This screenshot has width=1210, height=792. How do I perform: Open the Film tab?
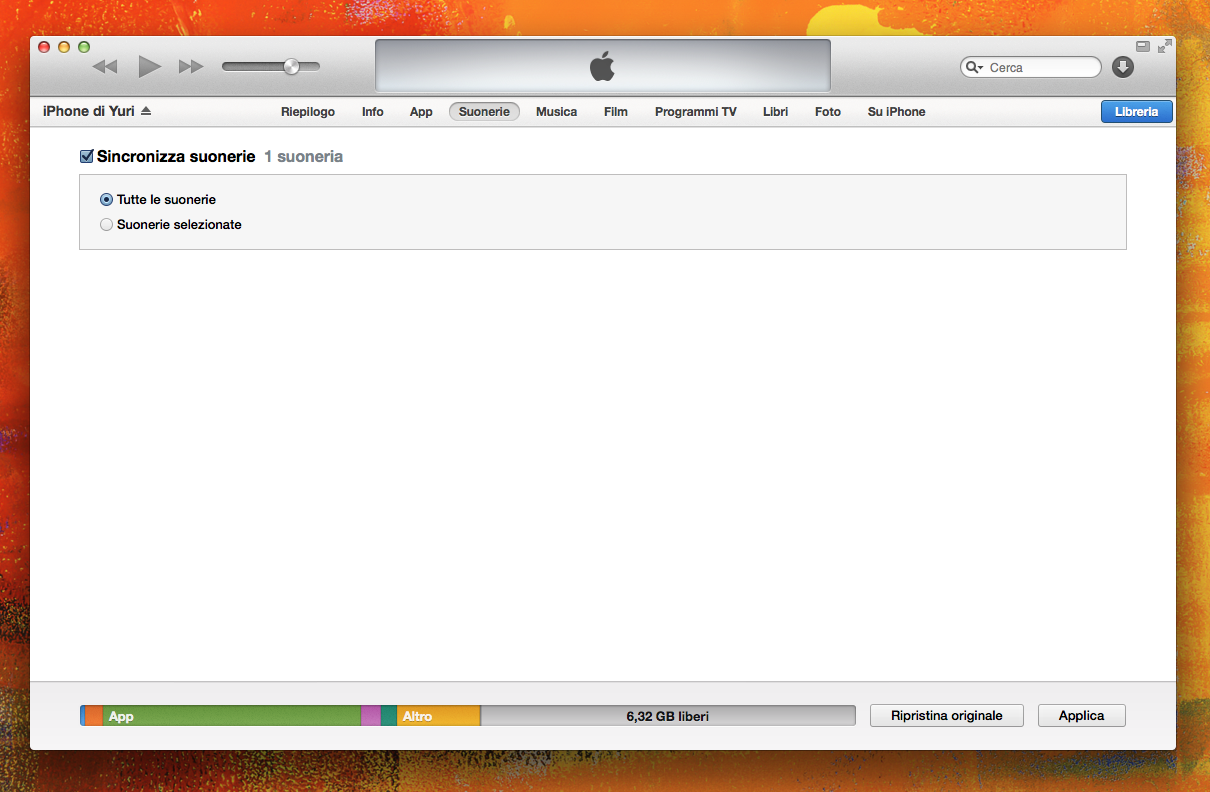tap(616, 112)
